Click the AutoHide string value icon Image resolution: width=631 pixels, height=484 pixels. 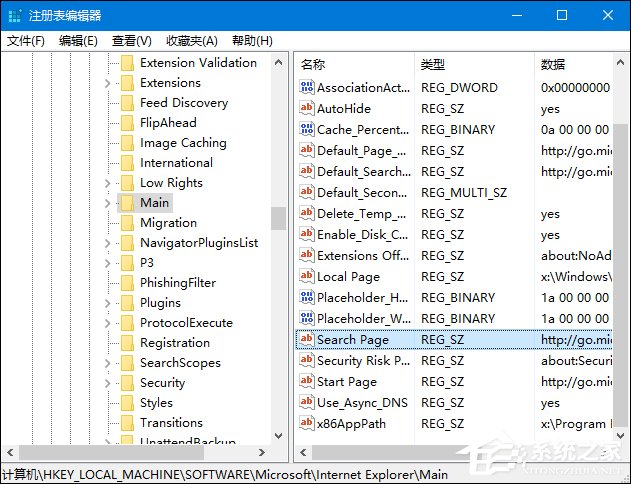point(307,108)
